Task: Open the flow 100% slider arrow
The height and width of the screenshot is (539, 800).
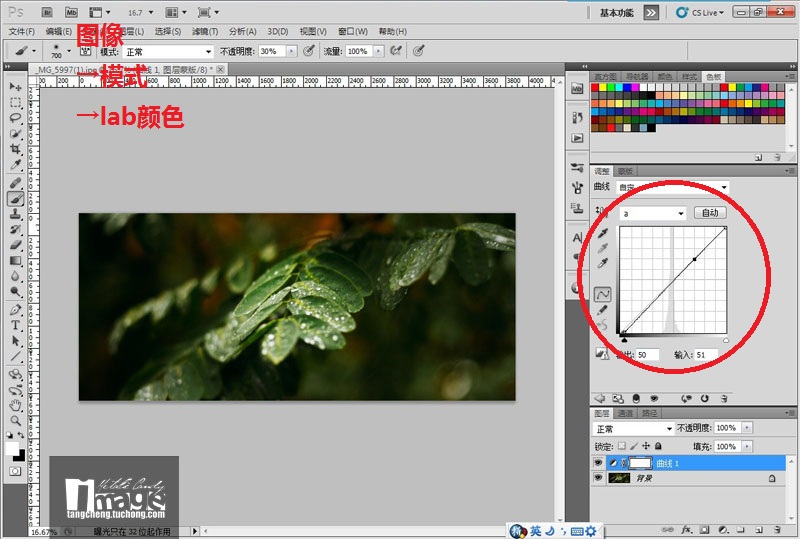Action: (378, 51)
